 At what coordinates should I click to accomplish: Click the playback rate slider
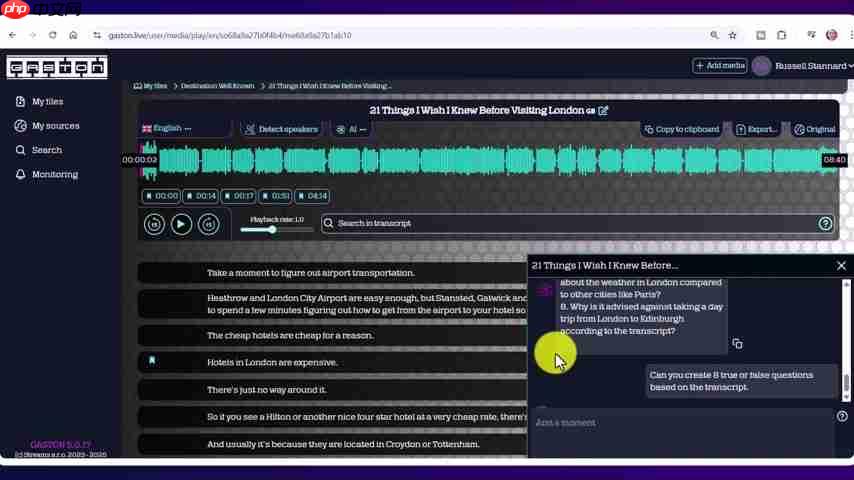coord(277,230)
